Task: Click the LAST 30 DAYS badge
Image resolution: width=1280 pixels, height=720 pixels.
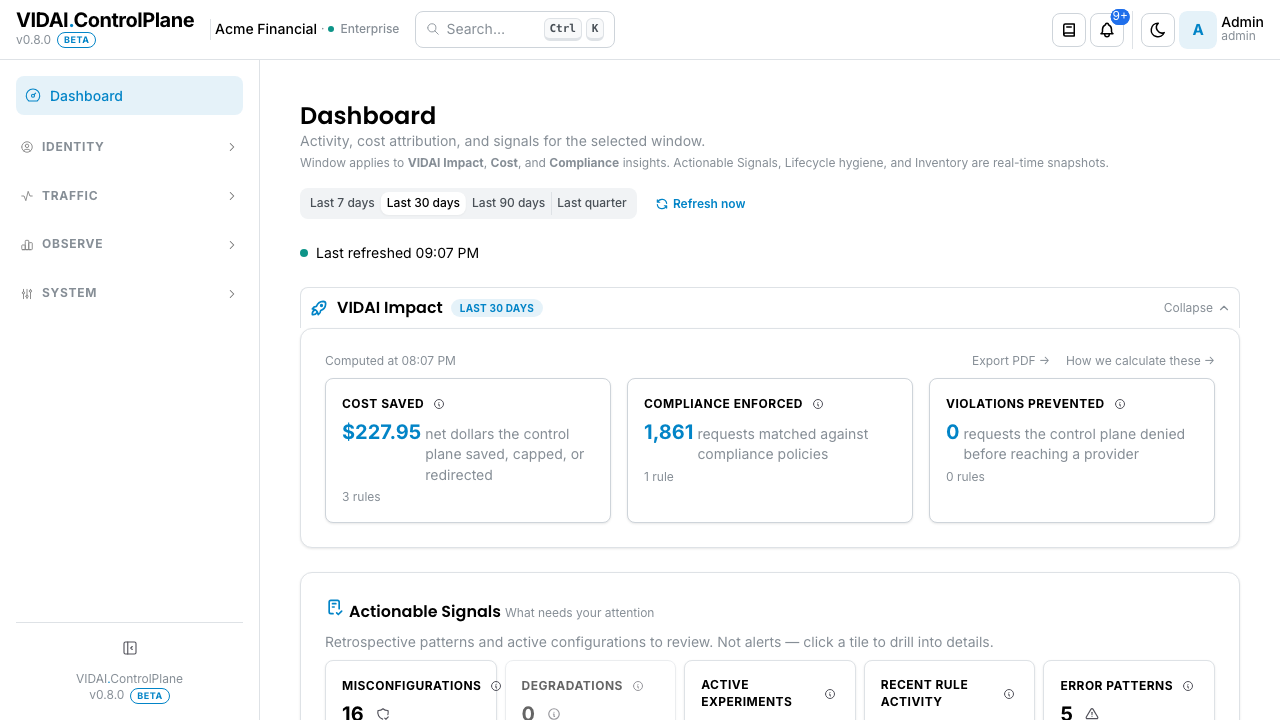Action: pyautogui.click(x=497, y=308)
